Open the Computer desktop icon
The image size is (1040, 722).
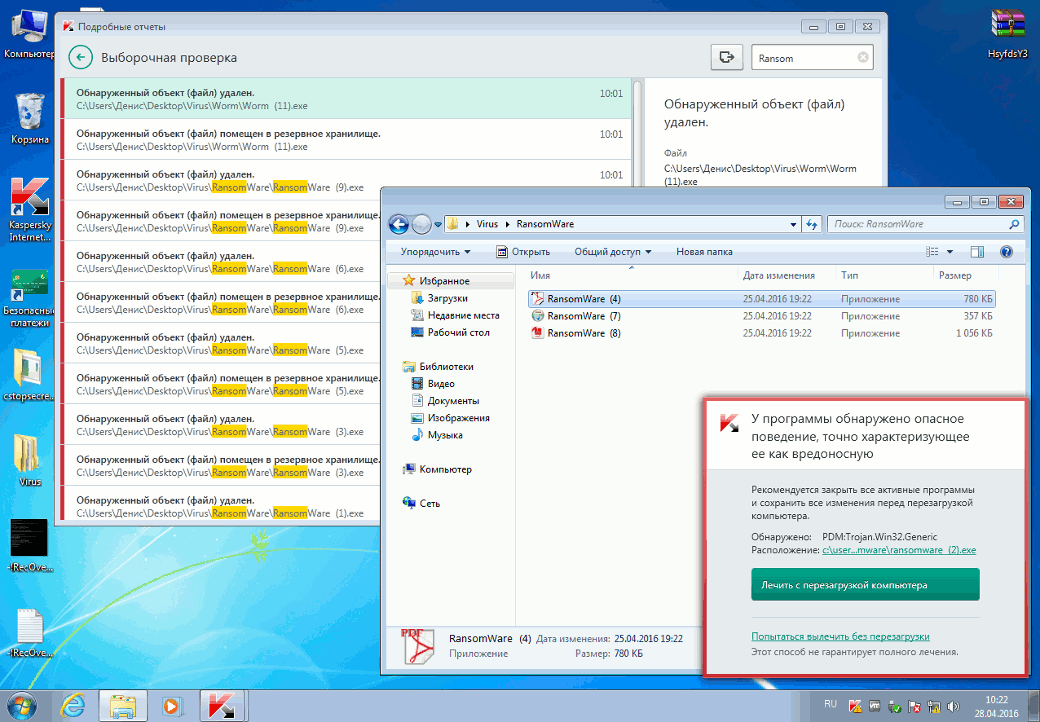28,34
